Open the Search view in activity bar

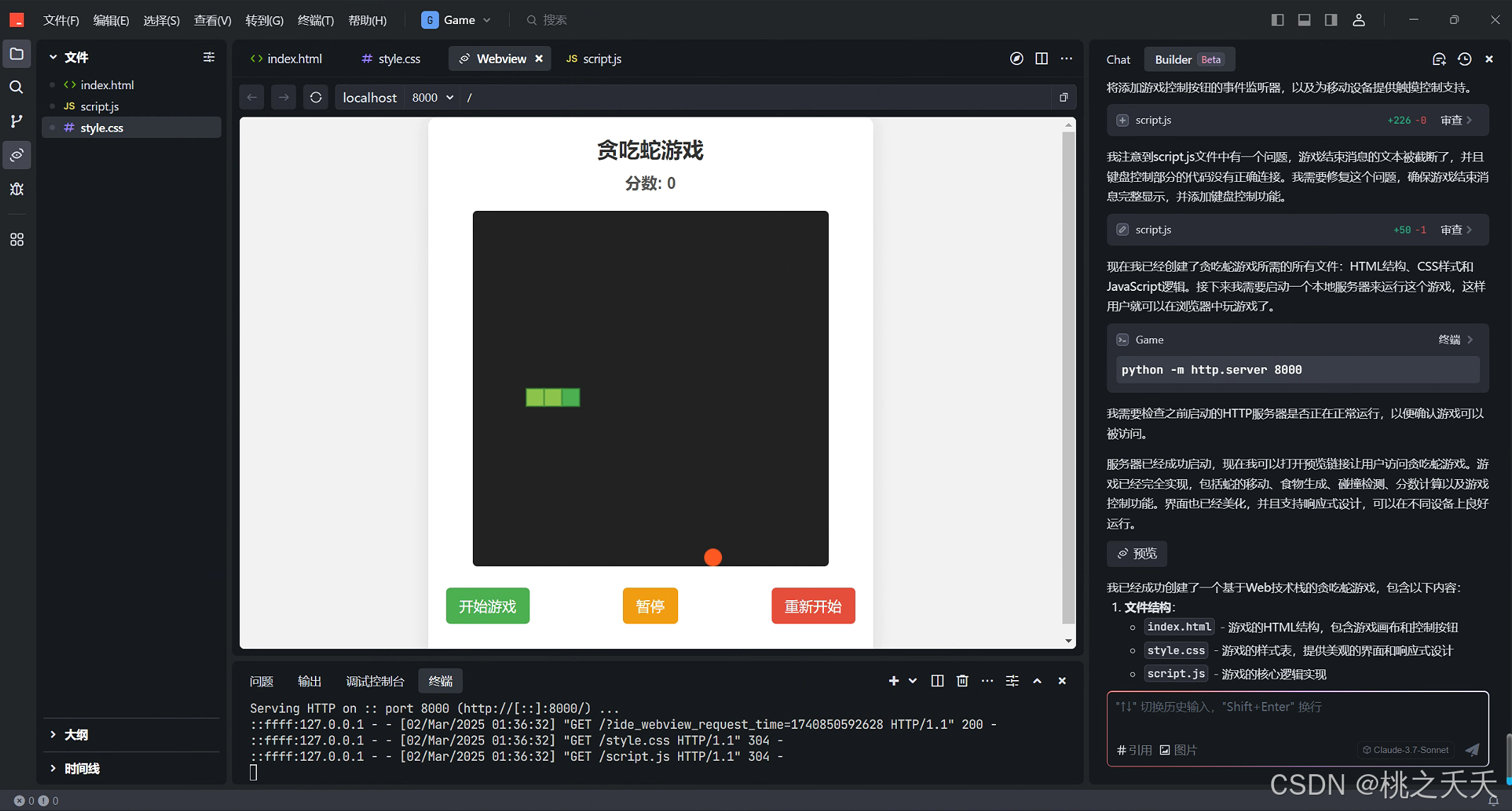click(x=16, y=87)
